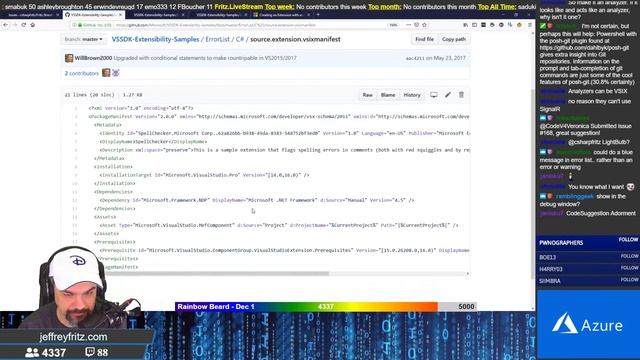
Task: Switch to the third VSSDK-Extensibility-Samples tab
Action: [156, 15]
